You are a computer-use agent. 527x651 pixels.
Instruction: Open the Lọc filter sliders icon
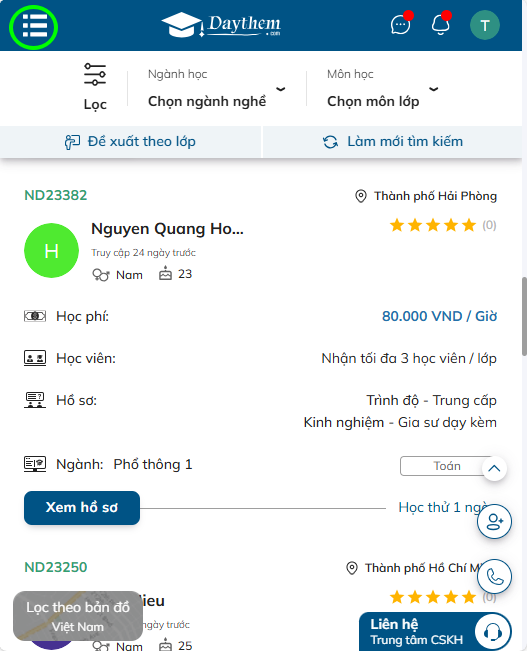click(95, 75)
